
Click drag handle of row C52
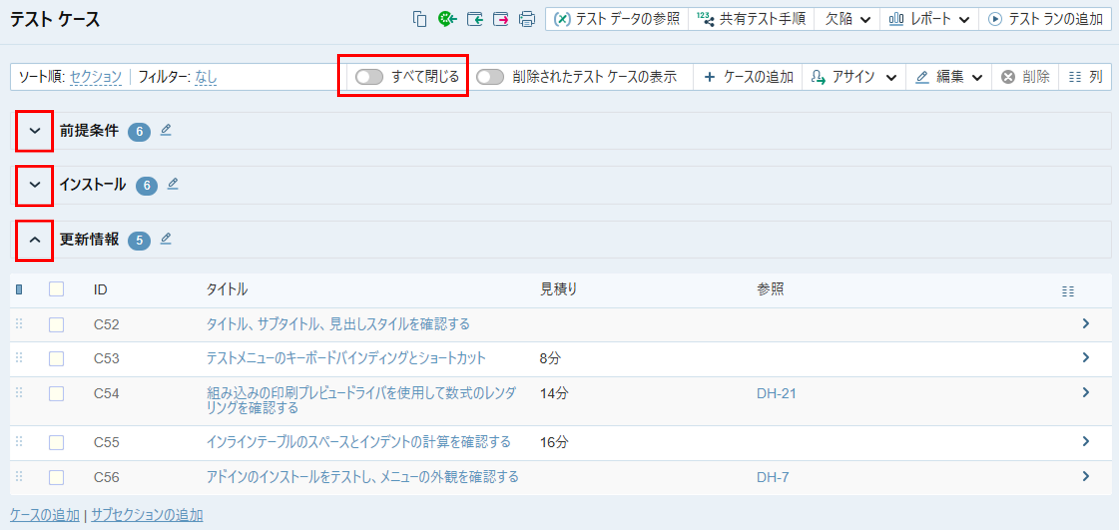[19, 324]
